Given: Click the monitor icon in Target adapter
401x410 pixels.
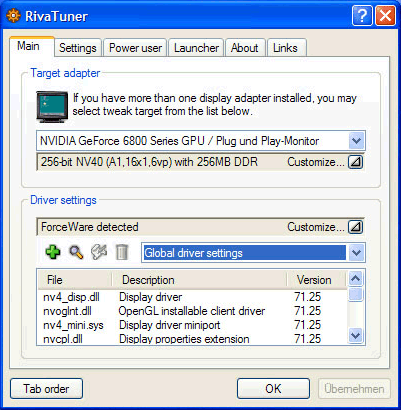Looking at the screenshot, I should pos(52,107).
